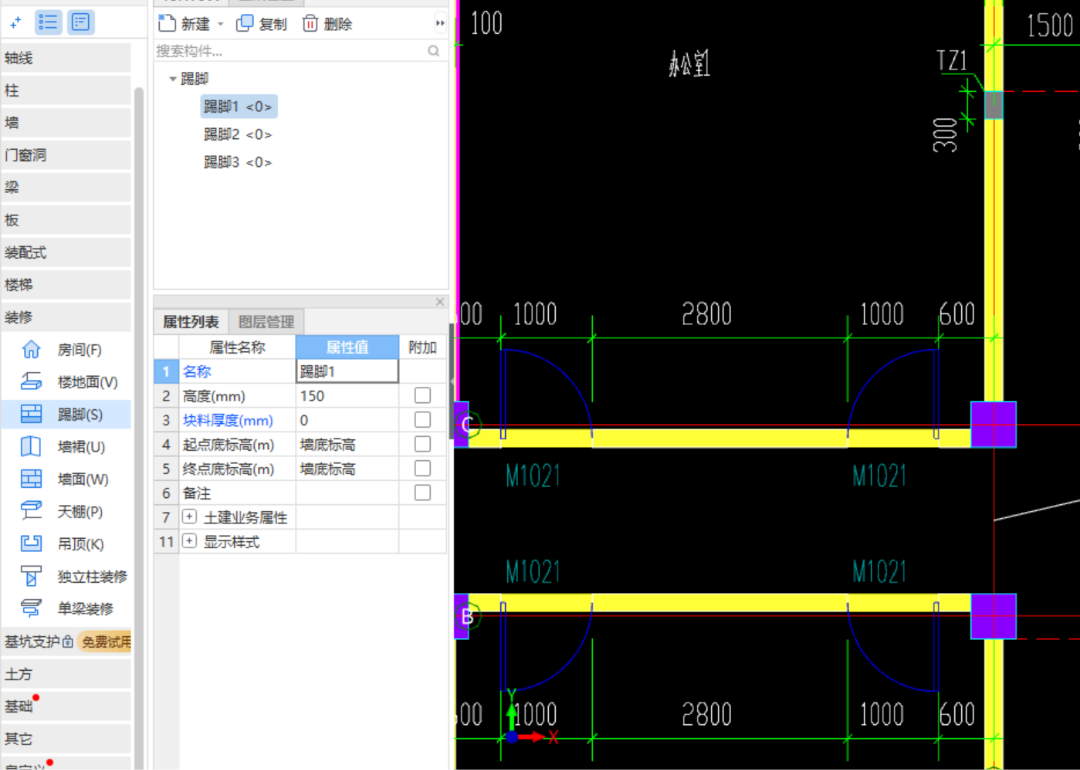Tick the 附加 checkbox for 高度(mm)
The height and width of the screenshot is (770, 1080).
click(x=422, y=395)
